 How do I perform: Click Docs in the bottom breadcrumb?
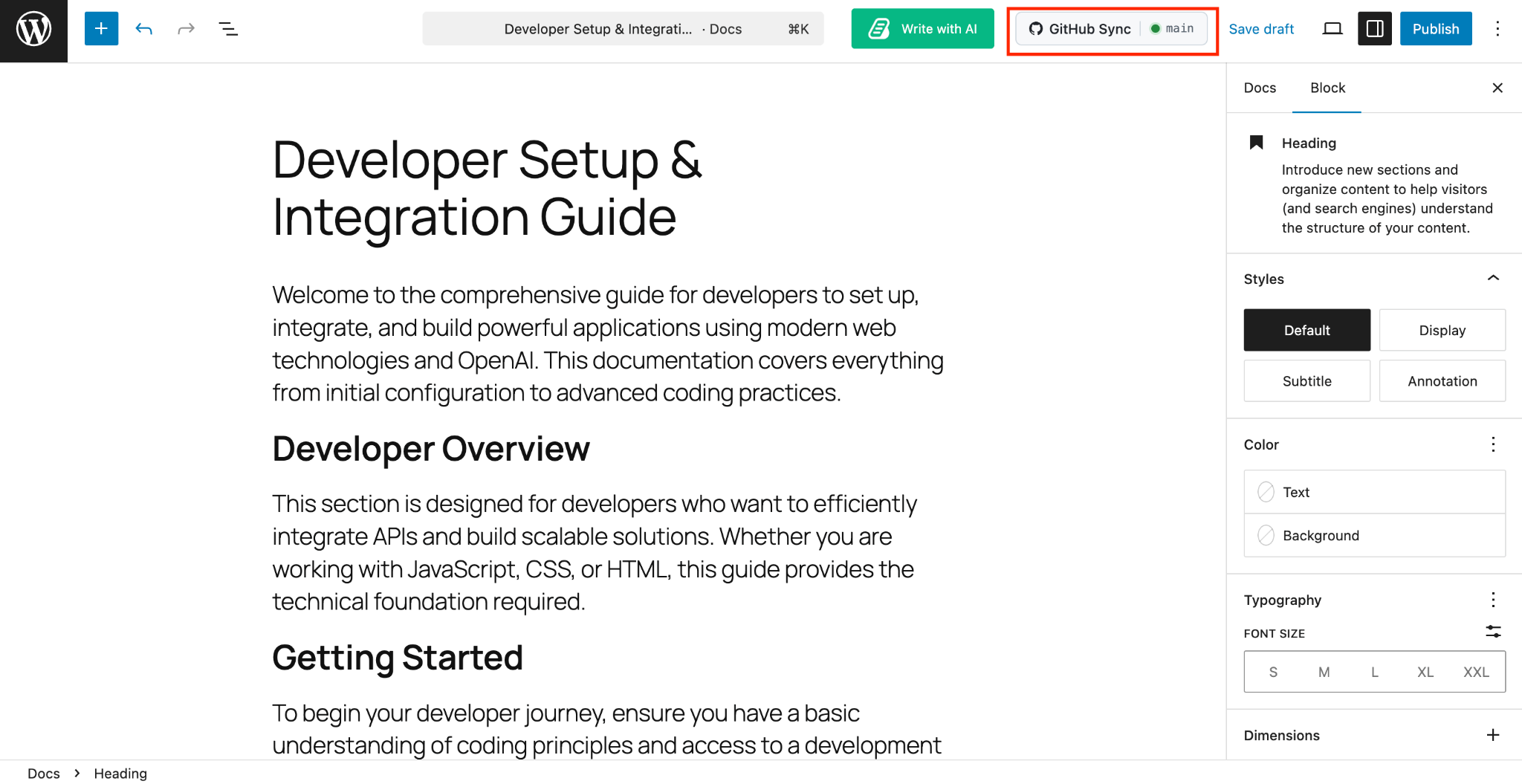44,774
